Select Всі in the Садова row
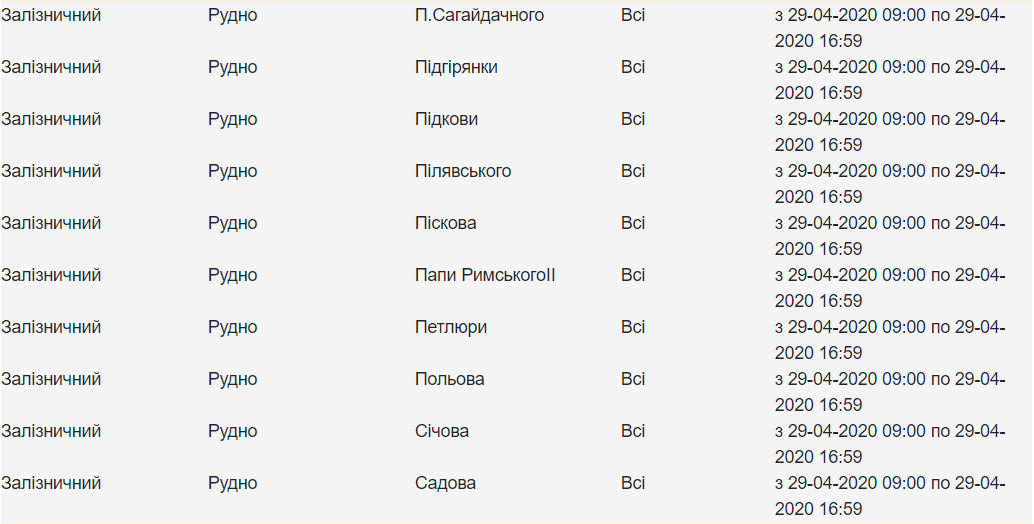Viewport: 1034px width, 524px height. [x=633, y=484]
